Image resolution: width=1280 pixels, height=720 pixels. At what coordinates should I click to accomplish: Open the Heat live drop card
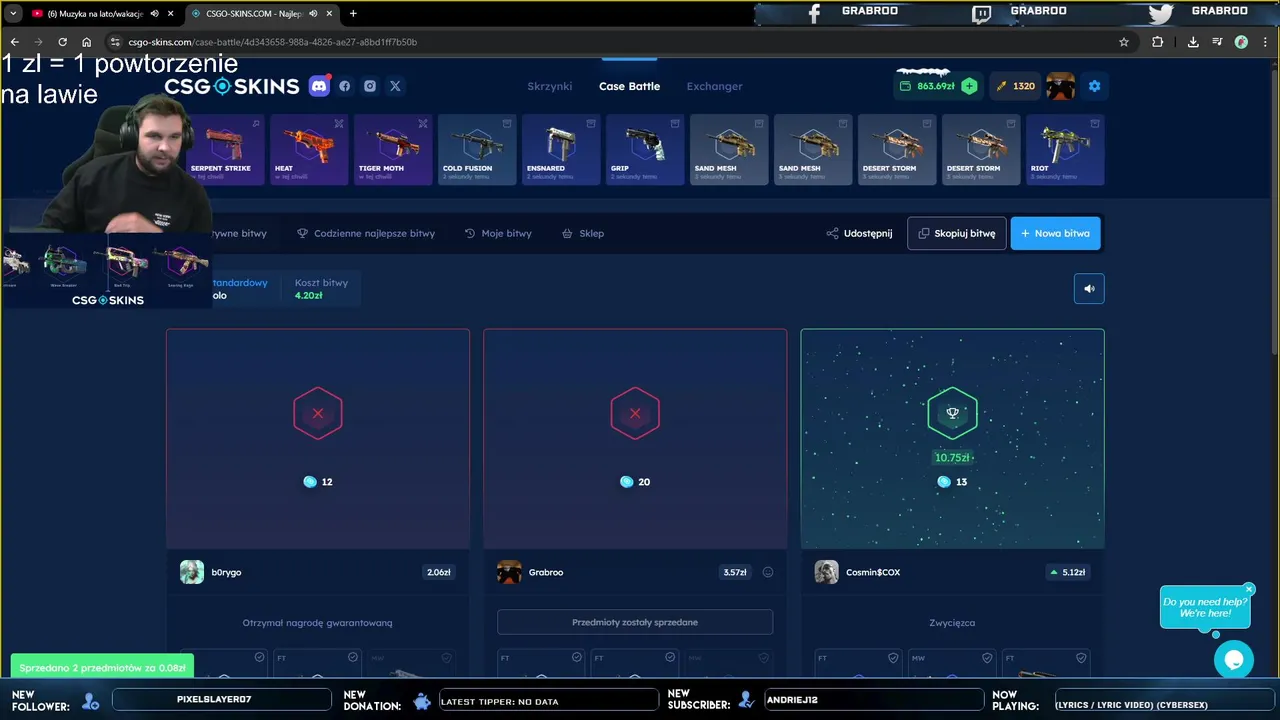[x=309, y=150]
